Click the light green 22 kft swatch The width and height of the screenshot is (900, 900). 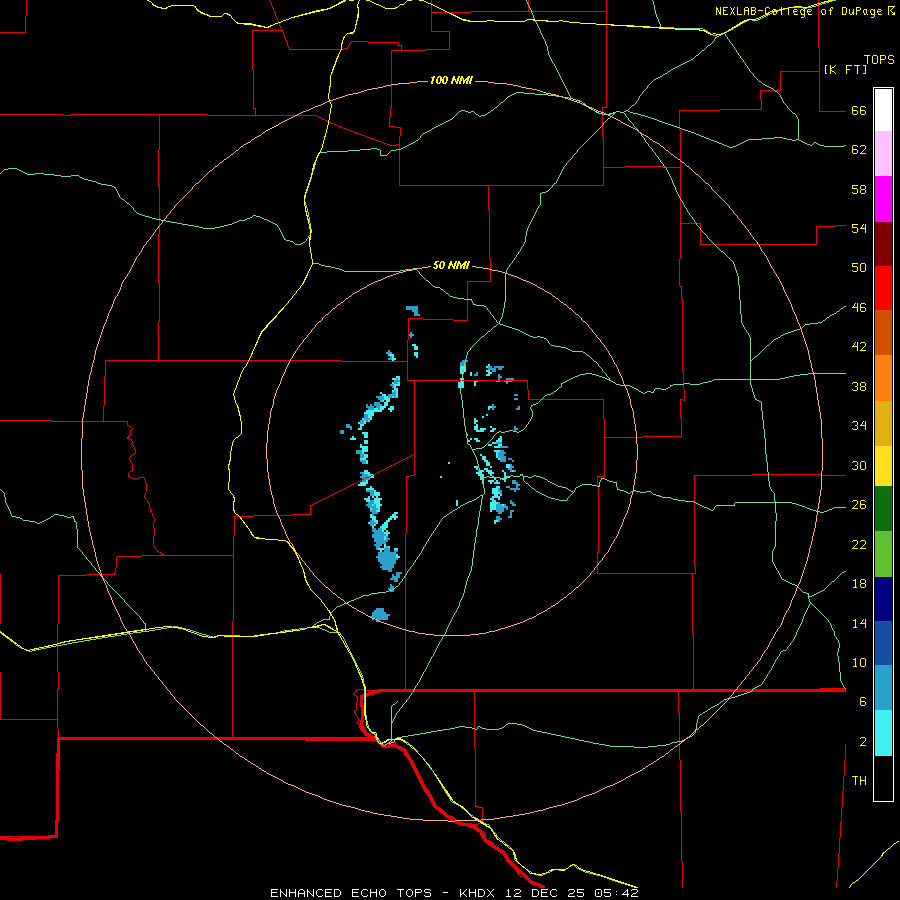(x=883, y=554)
